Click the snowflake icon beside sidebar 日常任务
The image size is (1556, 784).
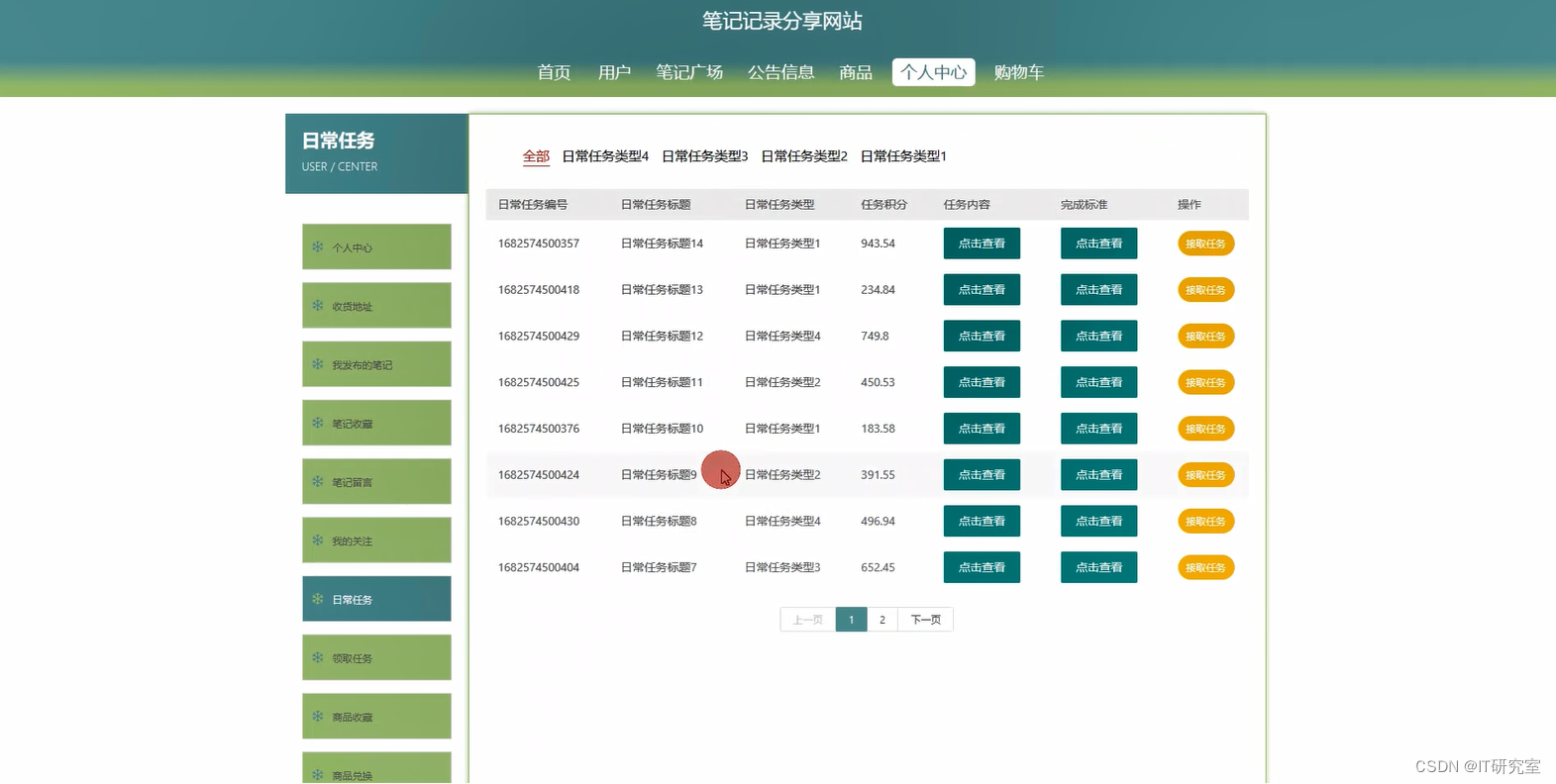pos(318,599)
